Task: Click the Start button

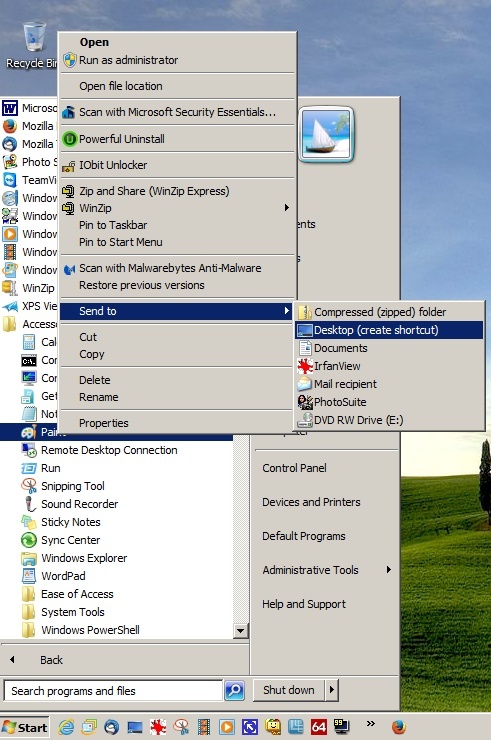Action: point(25,727)
